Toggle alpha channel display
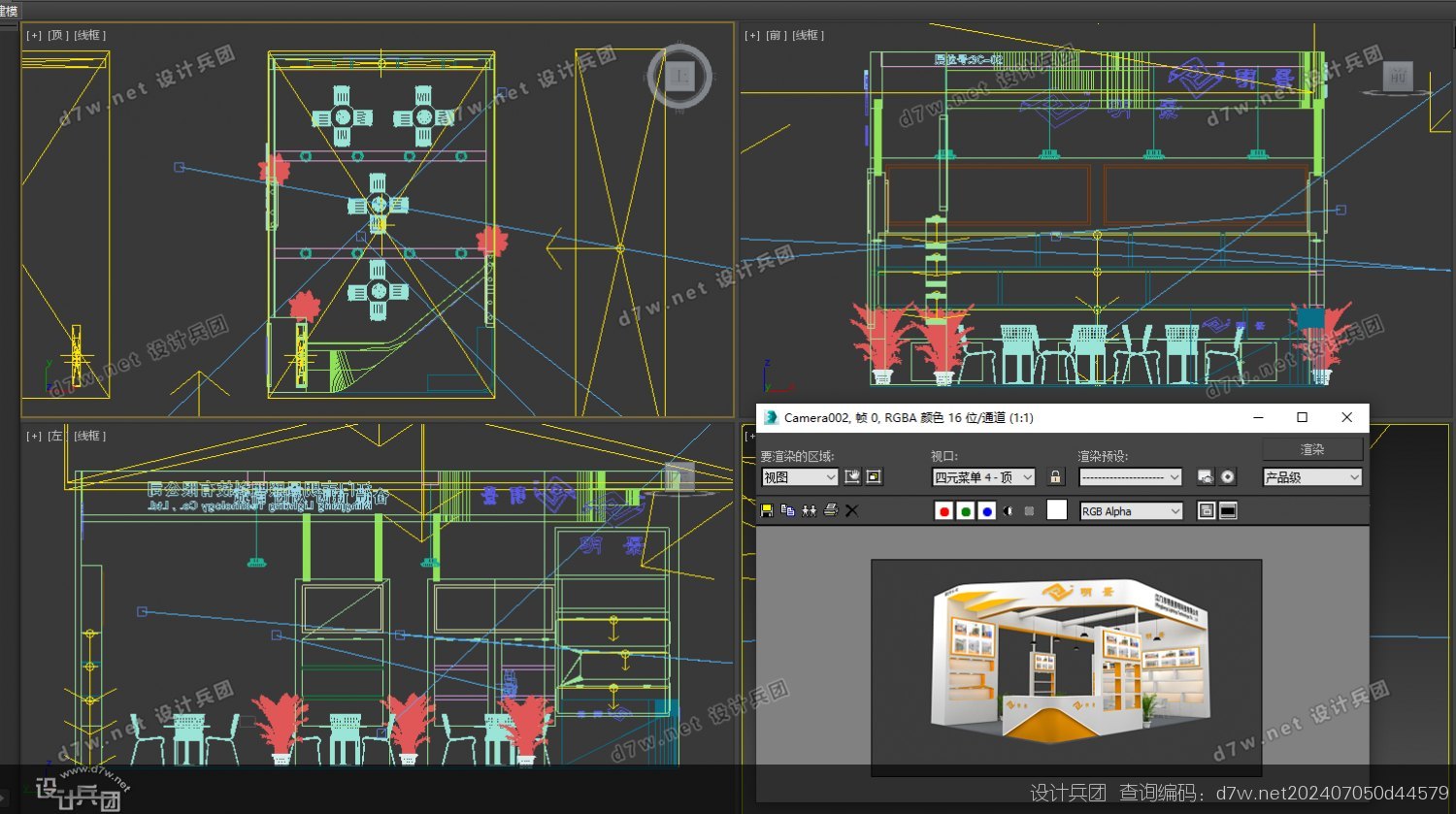 click(1008, 511)
